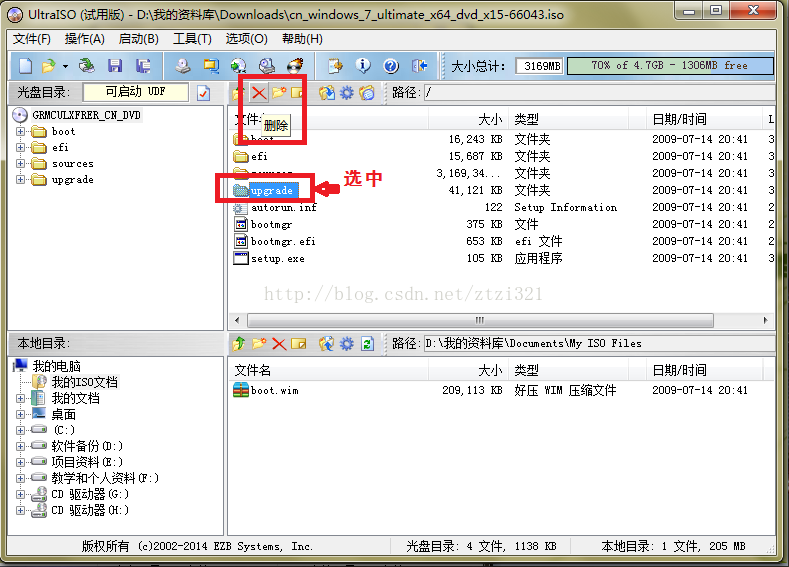Click the right scroll arrow of image pane
Viewport: 789px width, 567px height.
[x=765, y=320]
